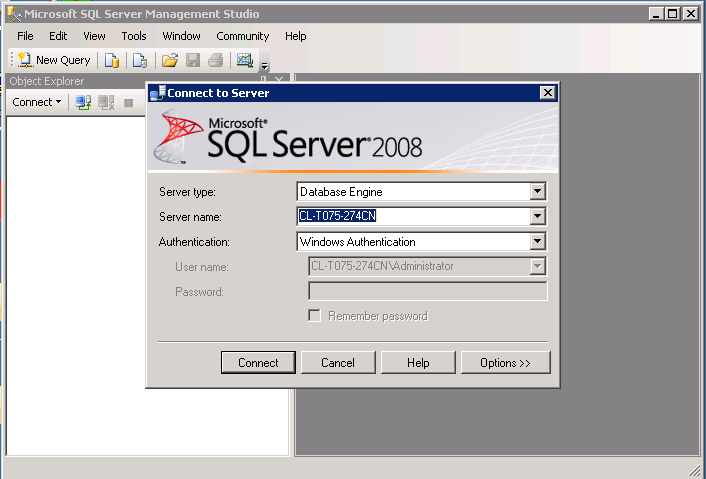The height and width of the screenshot is (479, 706).
Task: Click the Options >> button
Action: pyautogui.click(x=505, y=362)
